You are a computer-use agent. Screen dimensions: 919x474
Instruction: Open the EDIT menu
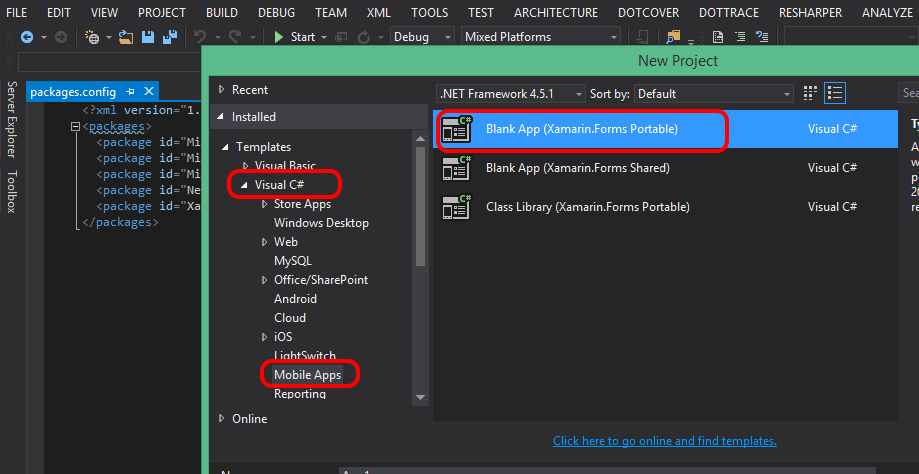(59, 12)
